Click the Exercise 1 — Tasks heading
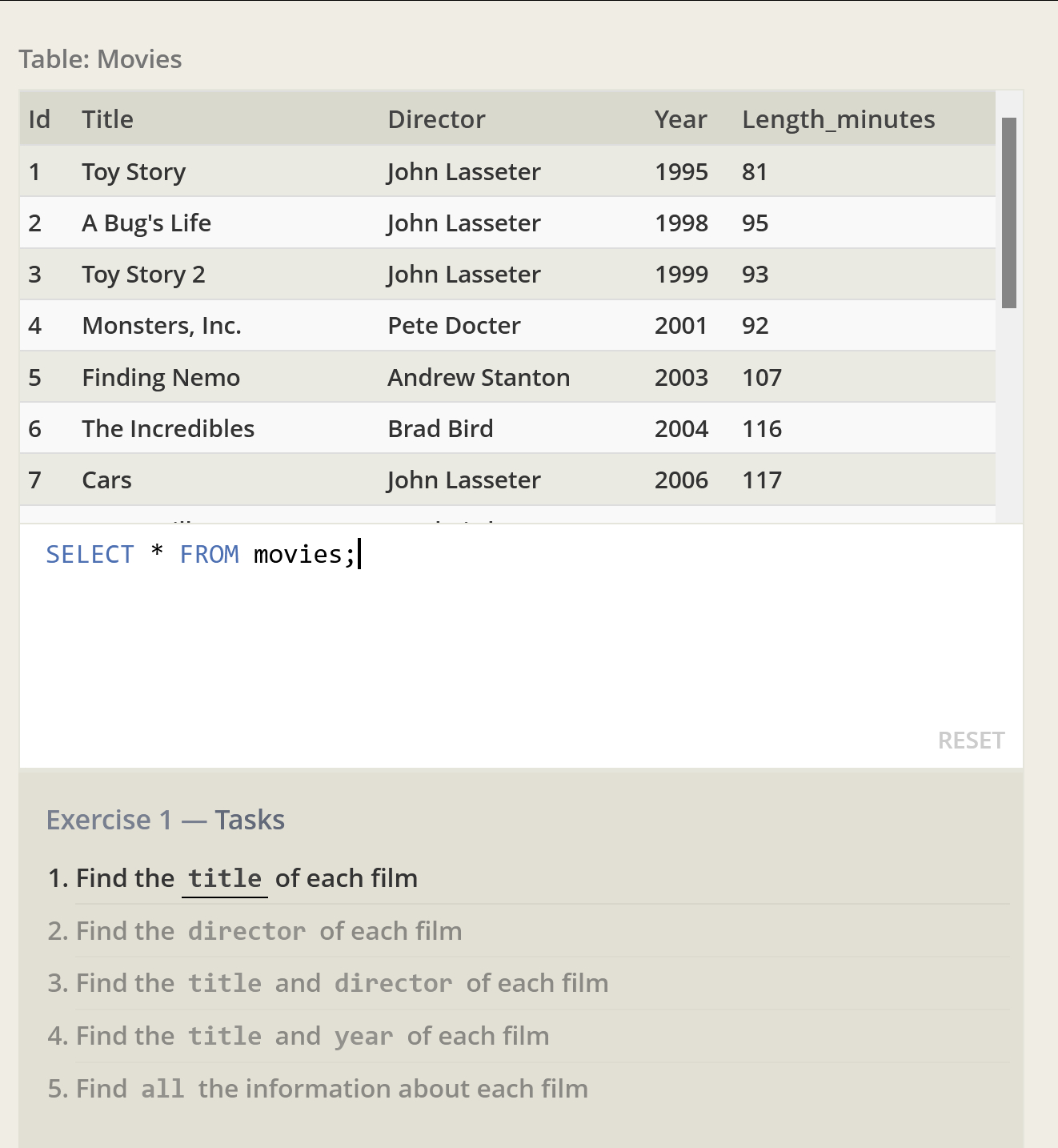 (166, 820)
